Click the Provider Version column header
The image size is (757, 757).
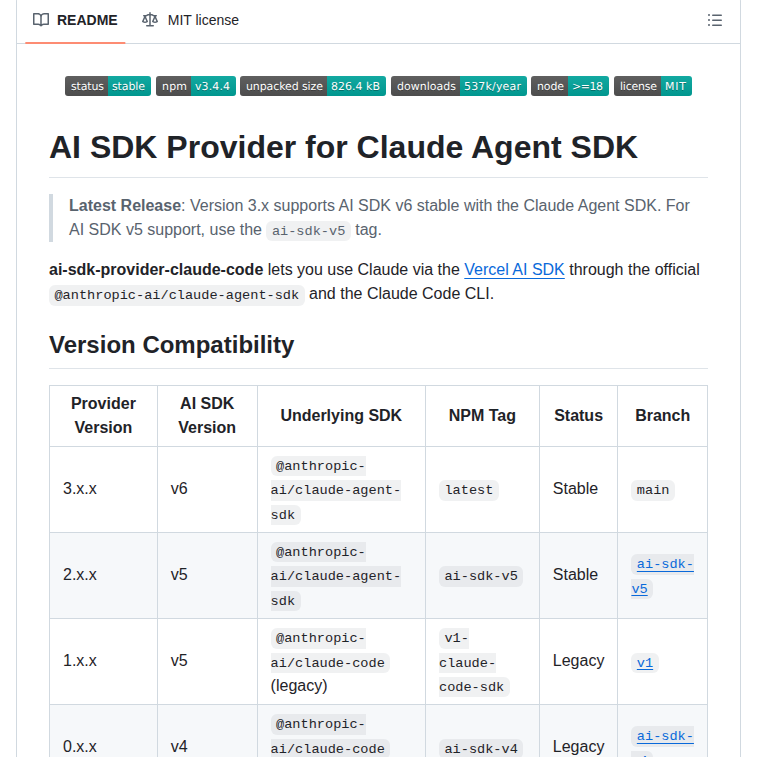tap(103, 416)
